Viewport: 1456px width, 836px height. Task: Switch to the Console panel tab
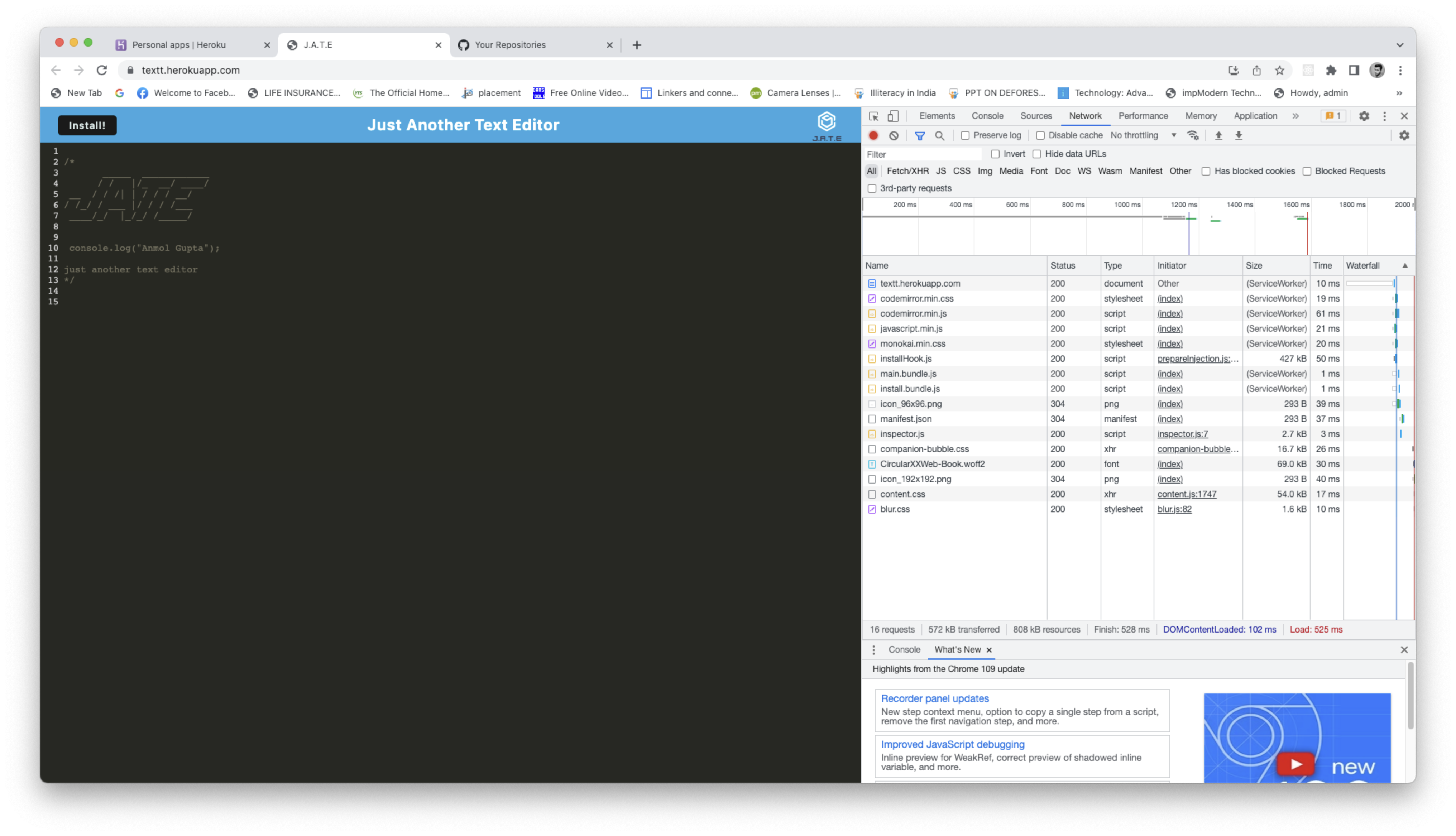(x=987, y=116)
